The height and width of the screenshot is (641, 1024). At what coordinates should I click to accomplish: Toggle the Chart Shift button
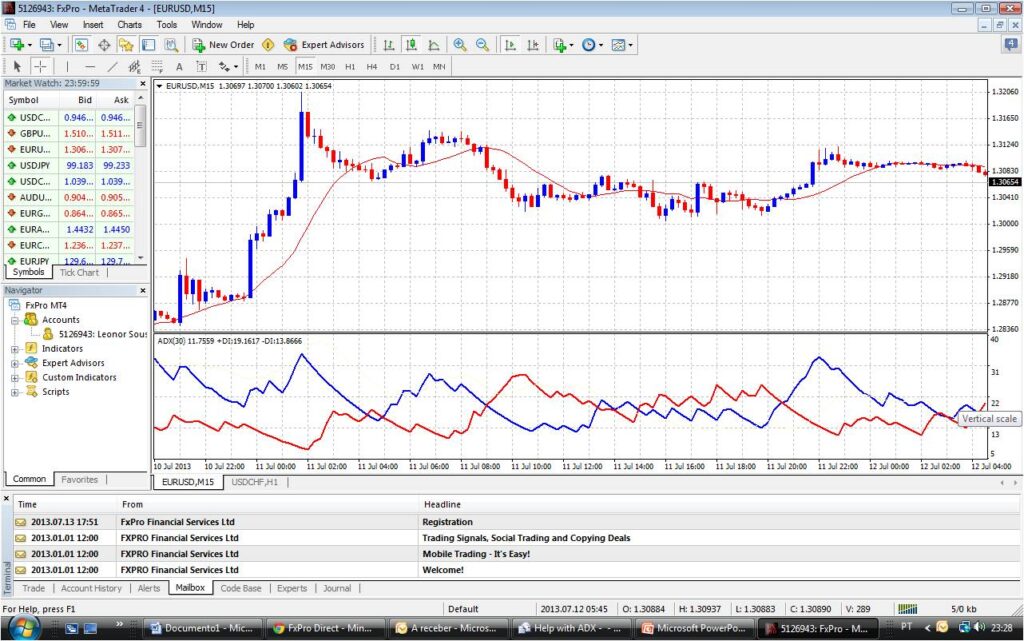[x=533, y=45]
